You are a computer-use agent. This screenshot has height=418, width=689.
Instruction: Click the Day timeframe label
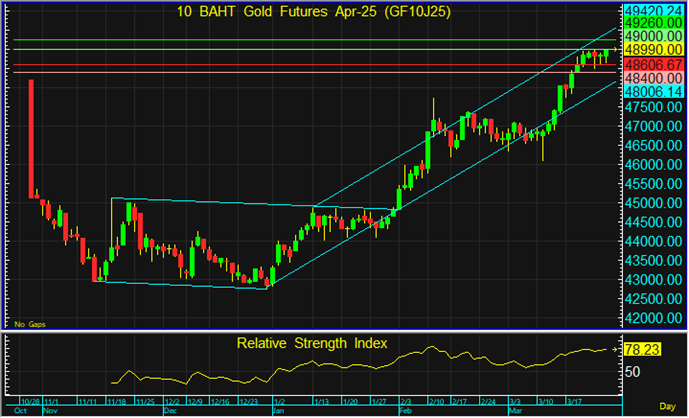(x=667, y=406)
